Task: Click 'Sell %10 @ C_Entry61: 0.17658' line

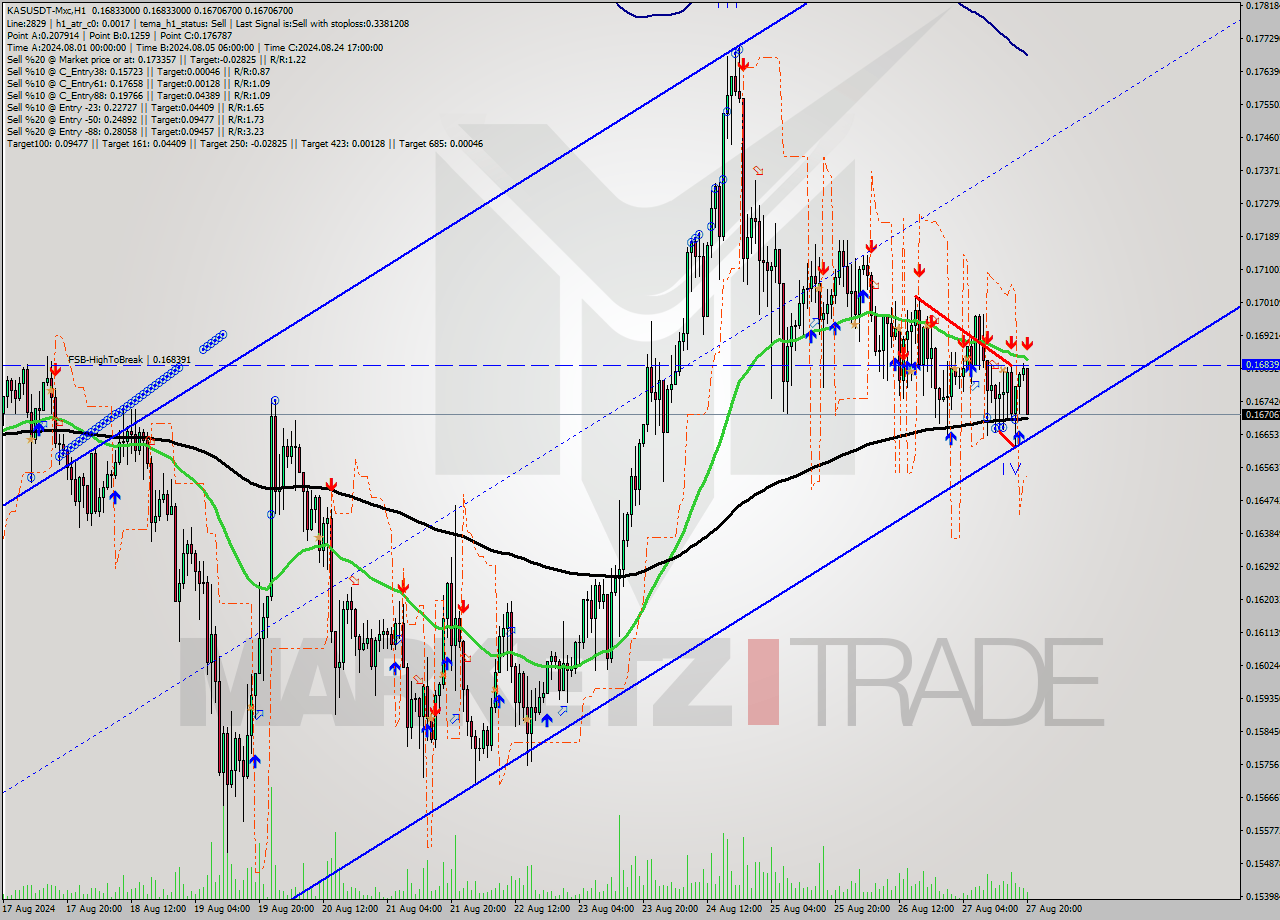Action: click(138, 83)
